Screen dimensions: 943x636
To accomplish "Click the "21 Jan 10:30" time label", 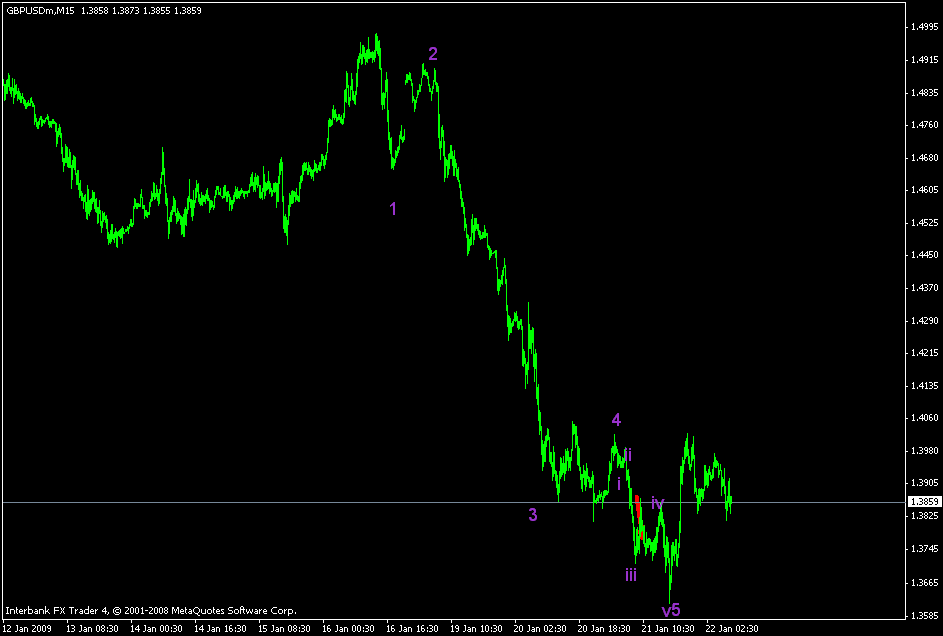I will [x=668, y=629].
